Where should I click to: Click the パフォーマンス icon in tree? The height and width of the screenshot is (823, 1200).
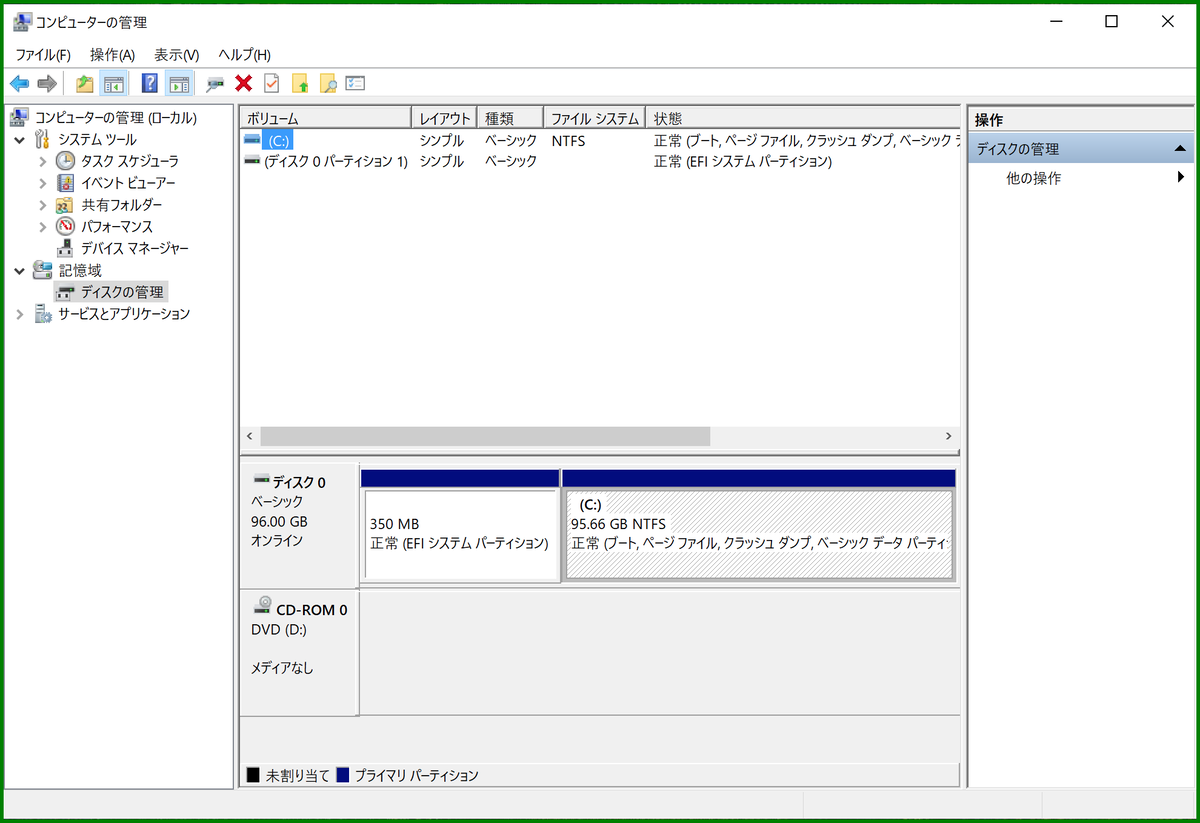pyautogui.click(x=65, y=227)
